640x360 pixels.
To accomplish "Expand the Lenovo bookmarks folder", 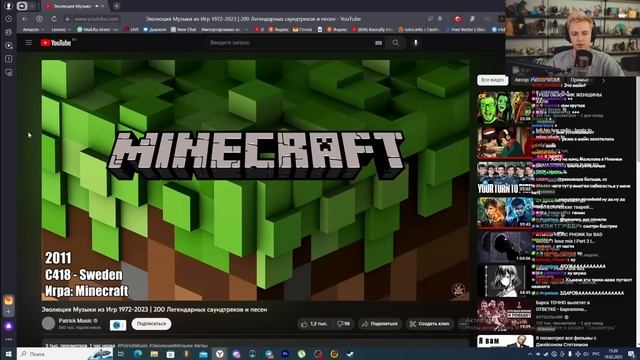I will [60, 29].
